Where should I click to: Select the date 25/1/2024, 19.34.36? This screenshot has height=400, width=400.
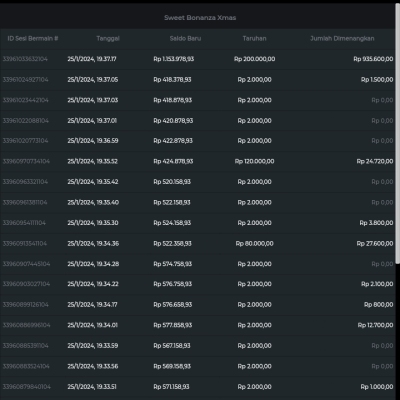(93, 243)
